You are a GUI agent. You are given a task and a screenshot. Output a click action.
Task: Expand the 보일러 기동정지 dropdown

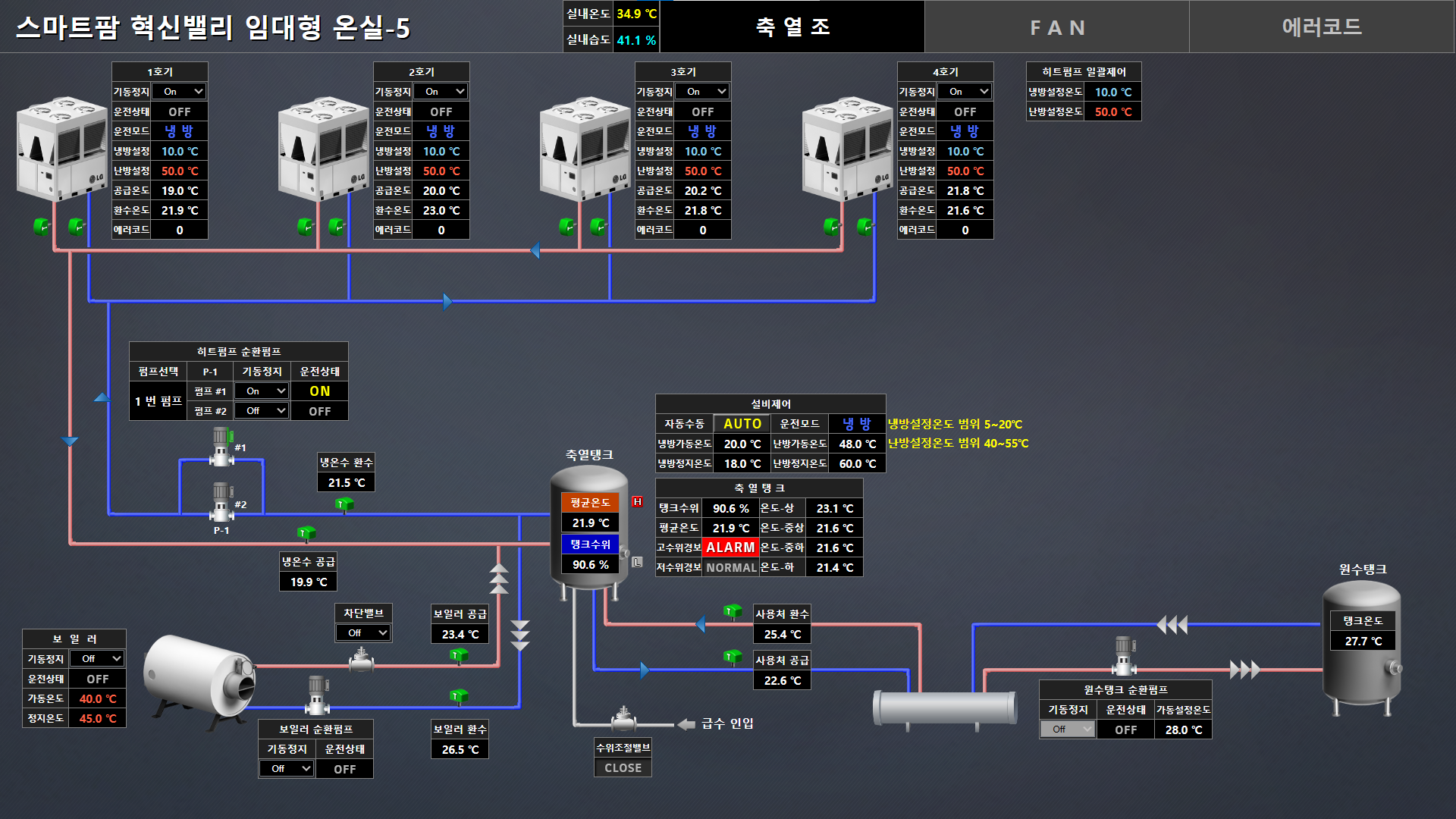coord(97,659)
